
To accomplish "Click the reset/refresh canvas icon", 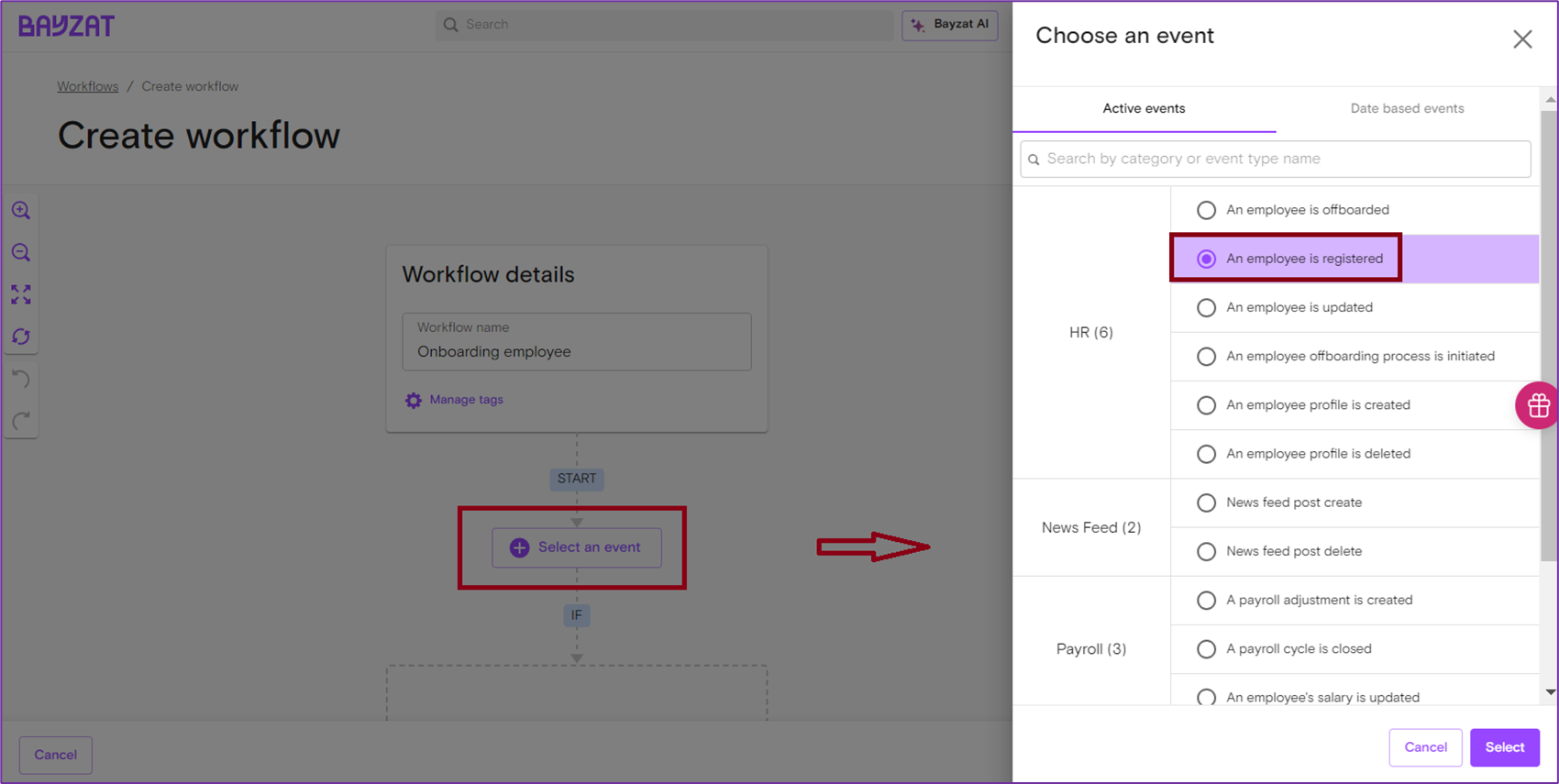I will 21,337.
